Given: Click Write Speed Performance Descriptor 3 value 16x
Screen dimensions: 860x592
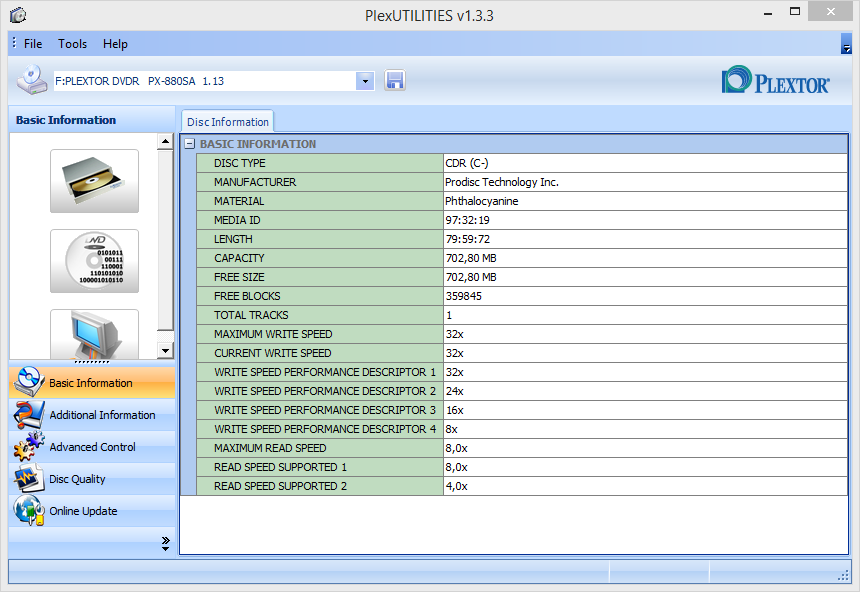Looking at the screenshot, I should click(455, 410).
